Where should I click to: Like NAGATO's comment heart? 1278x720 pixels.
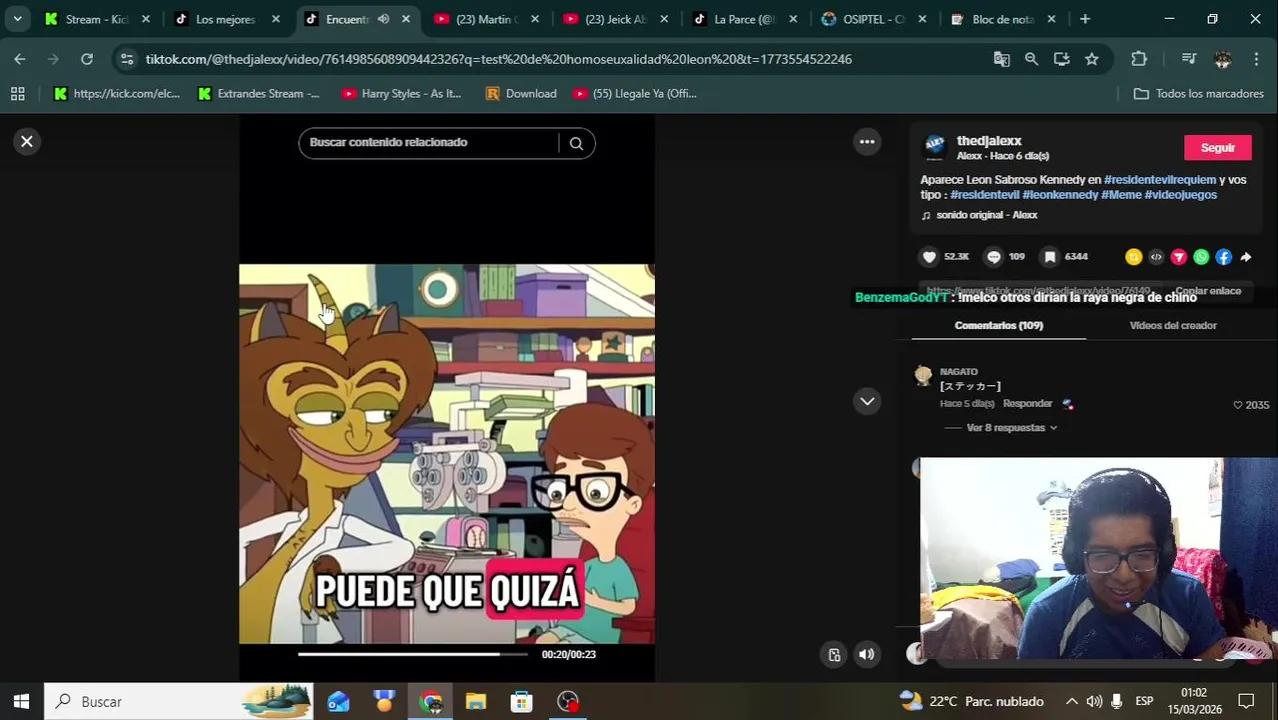click(x=1238, y=405)
